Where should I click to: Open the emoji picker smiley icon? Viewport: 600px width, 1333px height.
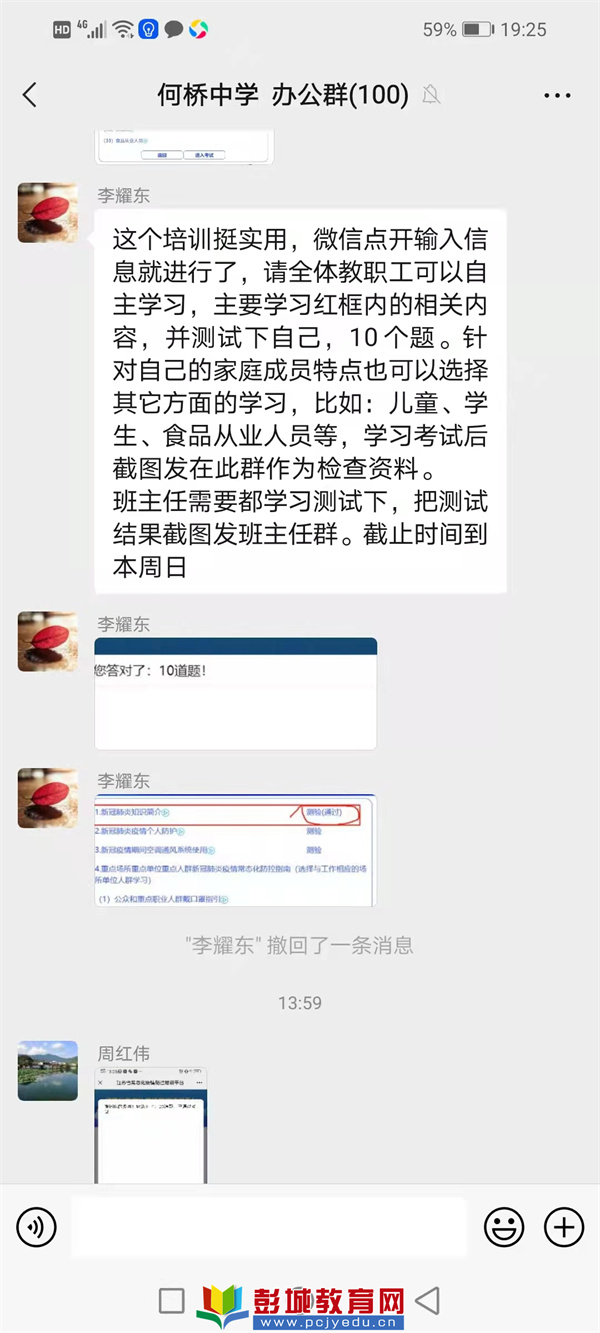[x=504, y=1227]
